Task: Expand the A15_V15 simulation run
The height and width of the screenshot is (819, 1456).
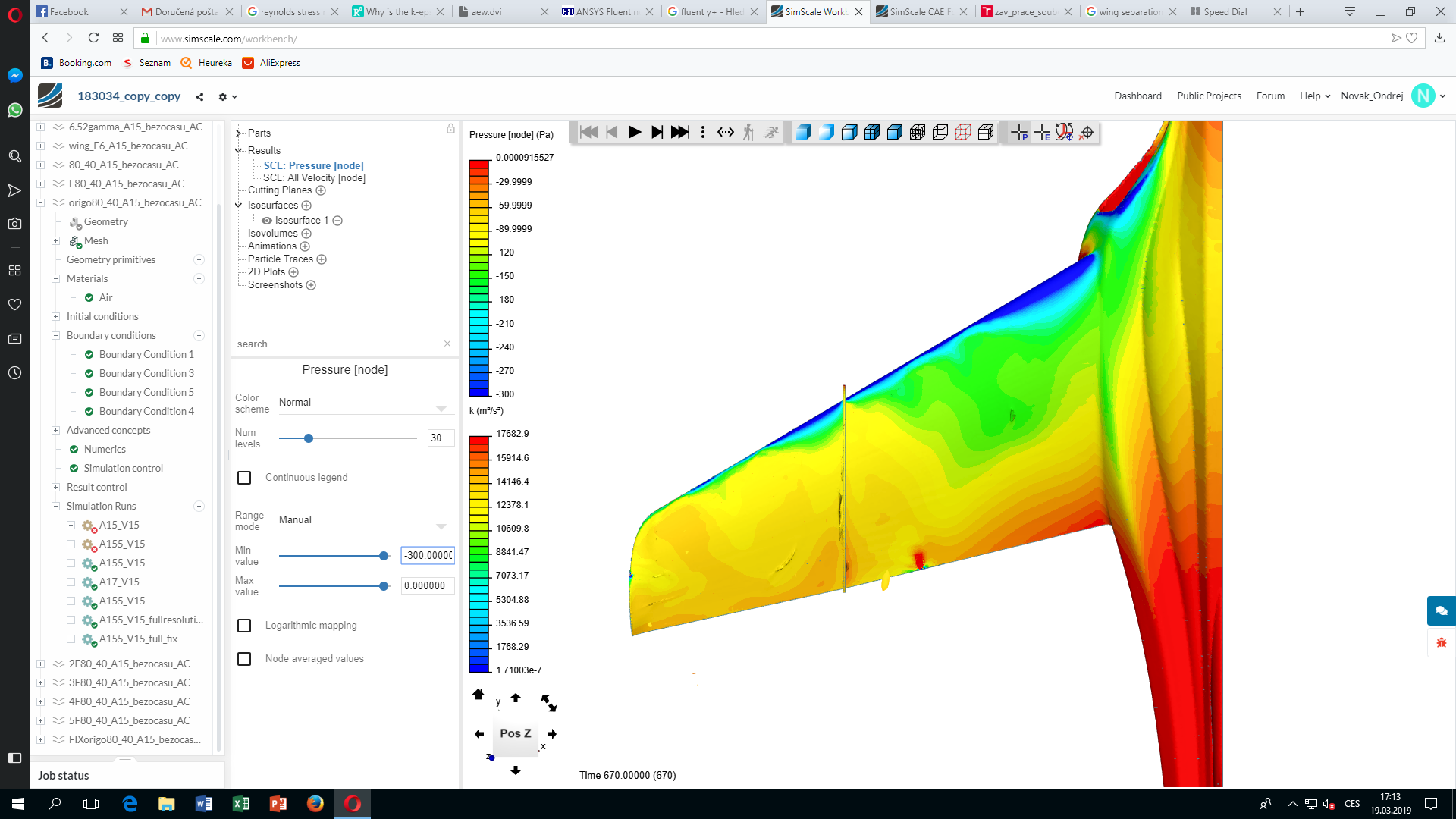Action: 71,526
